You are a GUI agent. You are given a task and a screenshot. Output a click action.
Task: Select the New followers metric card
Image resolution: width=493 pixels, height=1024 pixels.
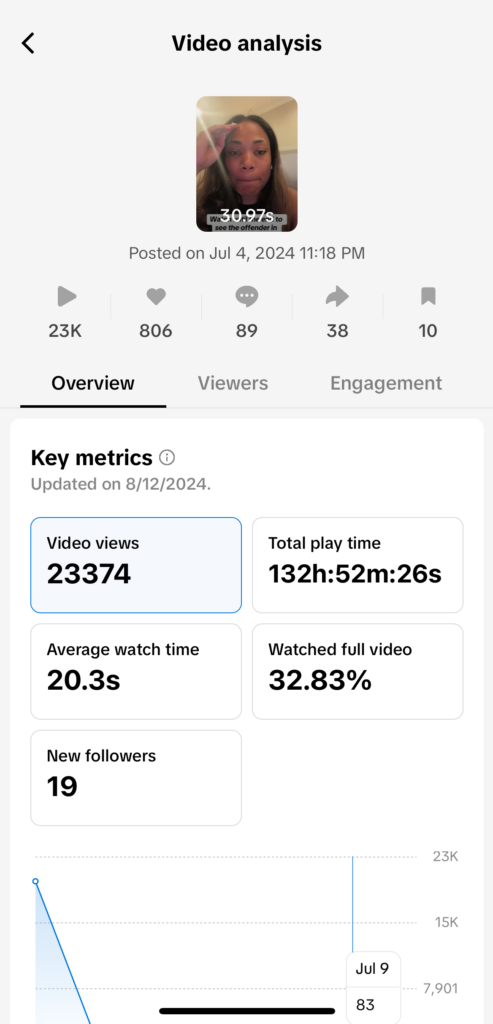[136, 778]
